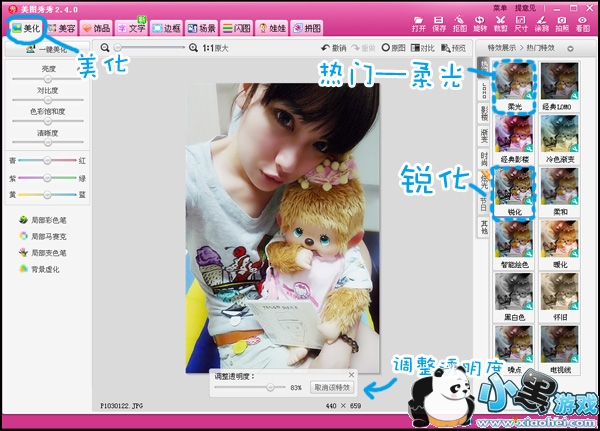Adjust the 调整透明度 opacity slider
The image size is (600, 431).
[250, 387]
